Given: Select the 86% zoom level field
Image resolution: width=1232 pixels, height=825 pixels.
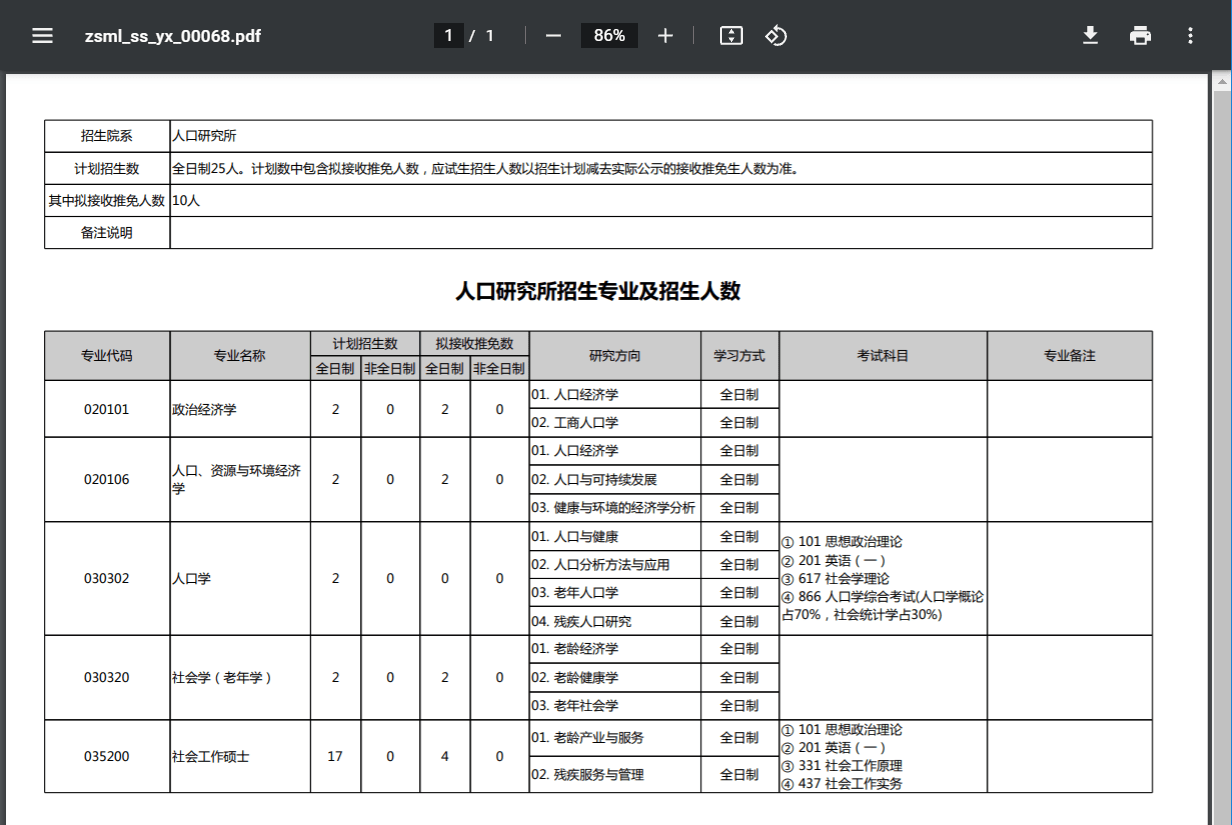Looking at the screenshot, I should pos(609,36).
